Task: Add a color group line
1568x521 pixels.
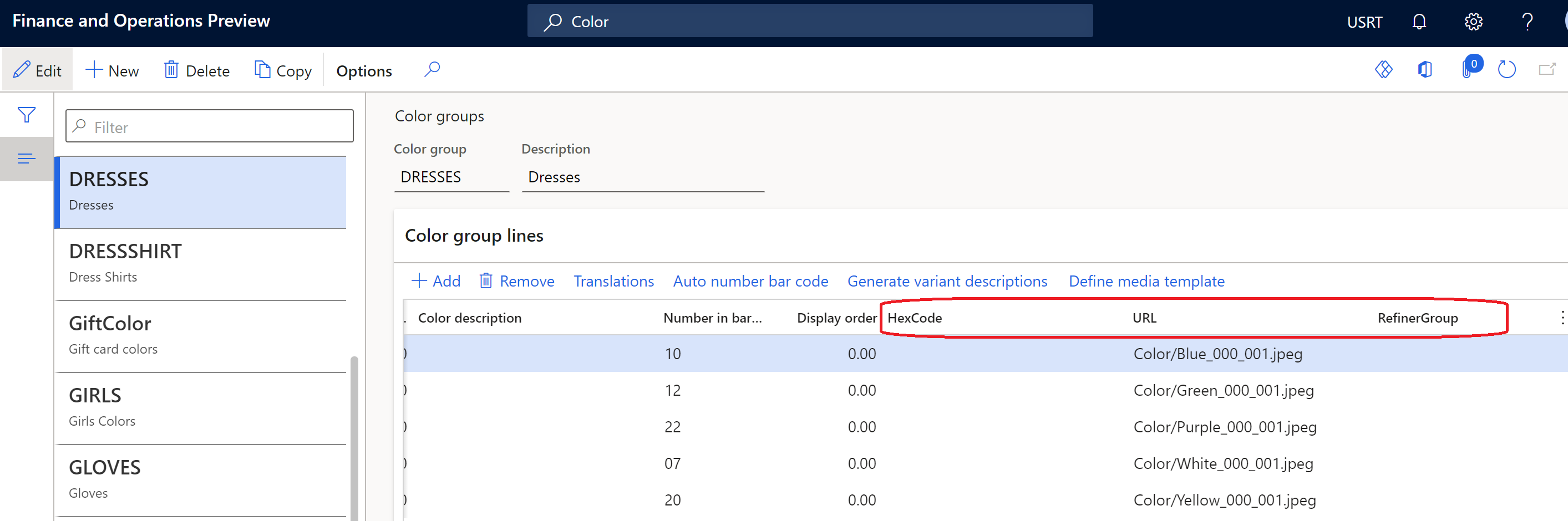Action: tap(436, 280)
